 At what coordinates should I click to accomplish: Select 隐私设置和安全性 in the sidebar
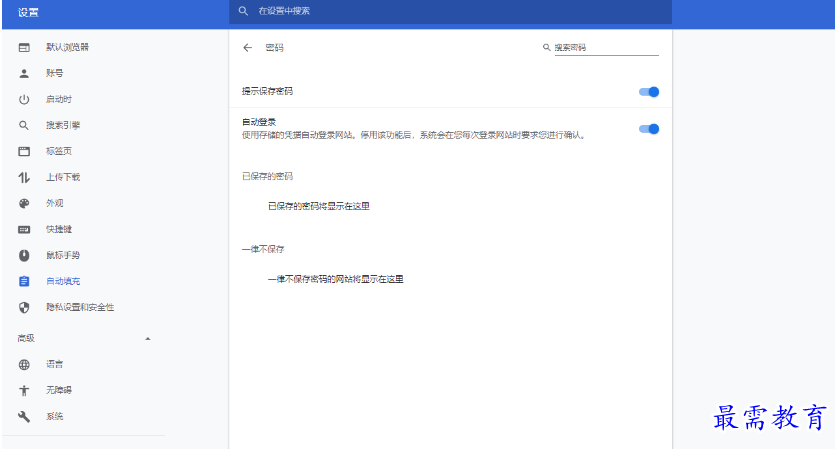click(x=80, y=307)
